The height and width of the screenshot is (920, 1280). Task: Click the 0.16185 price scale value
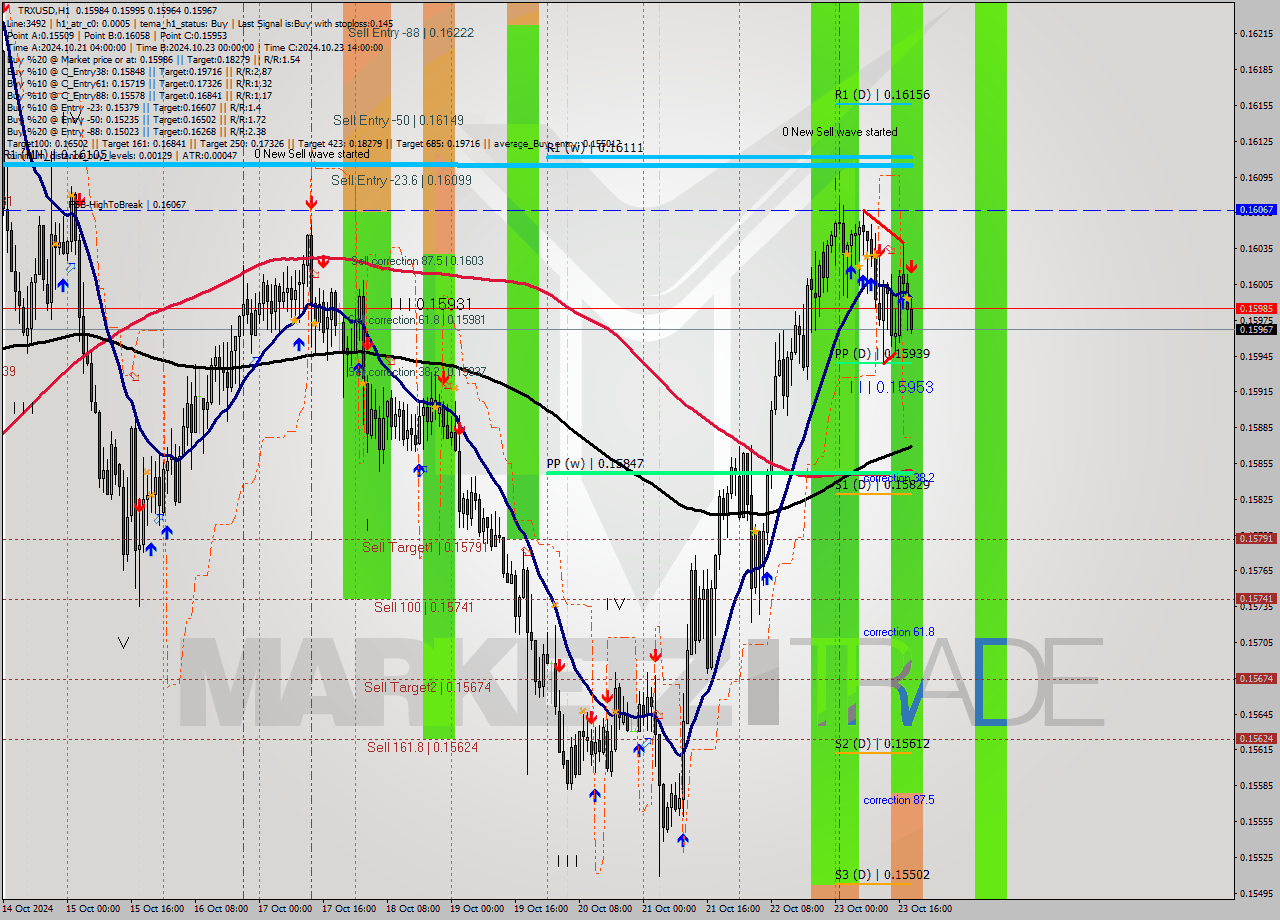tap(1256, 70)
